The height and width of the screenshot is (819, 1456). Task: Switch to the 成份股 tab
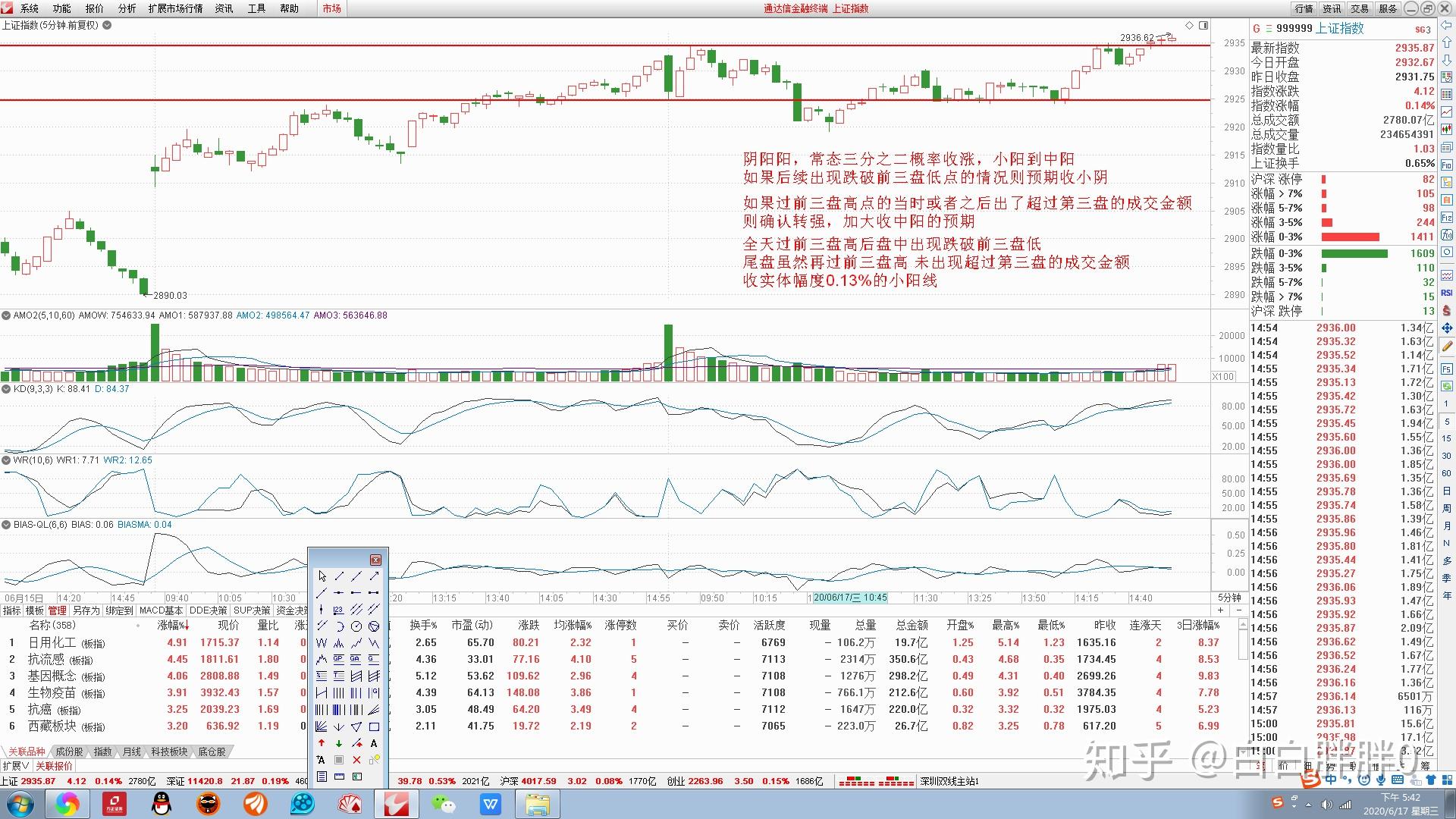point(69,752)
